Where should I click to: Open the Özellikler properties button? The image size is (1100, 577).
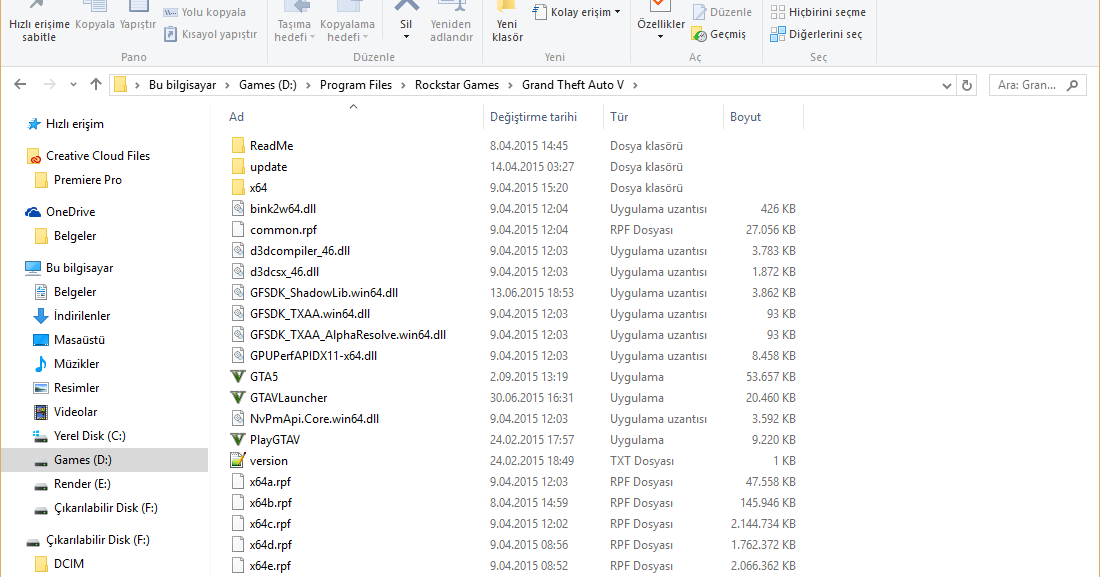click(x=661, y=20)
